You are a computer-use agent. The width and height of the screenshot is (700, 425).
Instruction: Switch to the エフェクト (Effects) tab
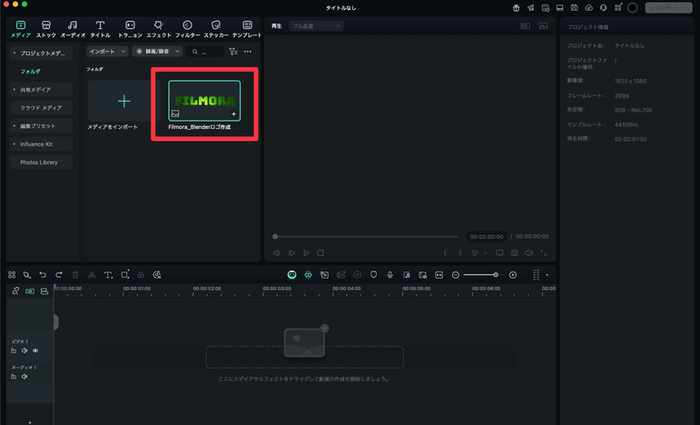[x=158, y=27]
